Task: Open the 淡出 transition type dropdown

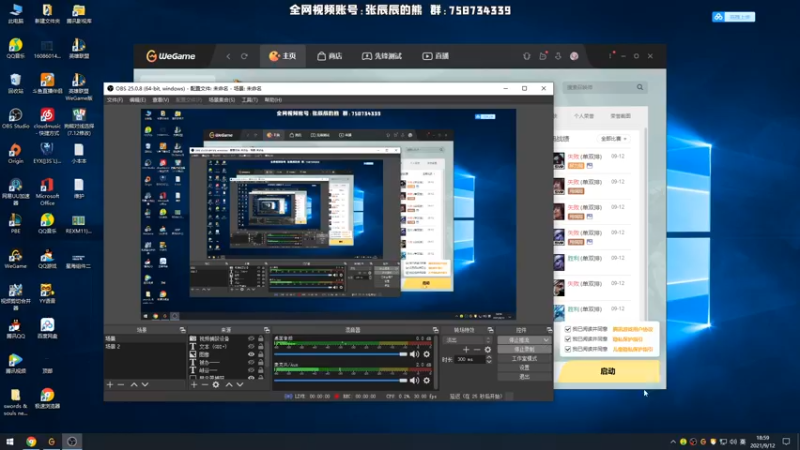Action: 468,340
